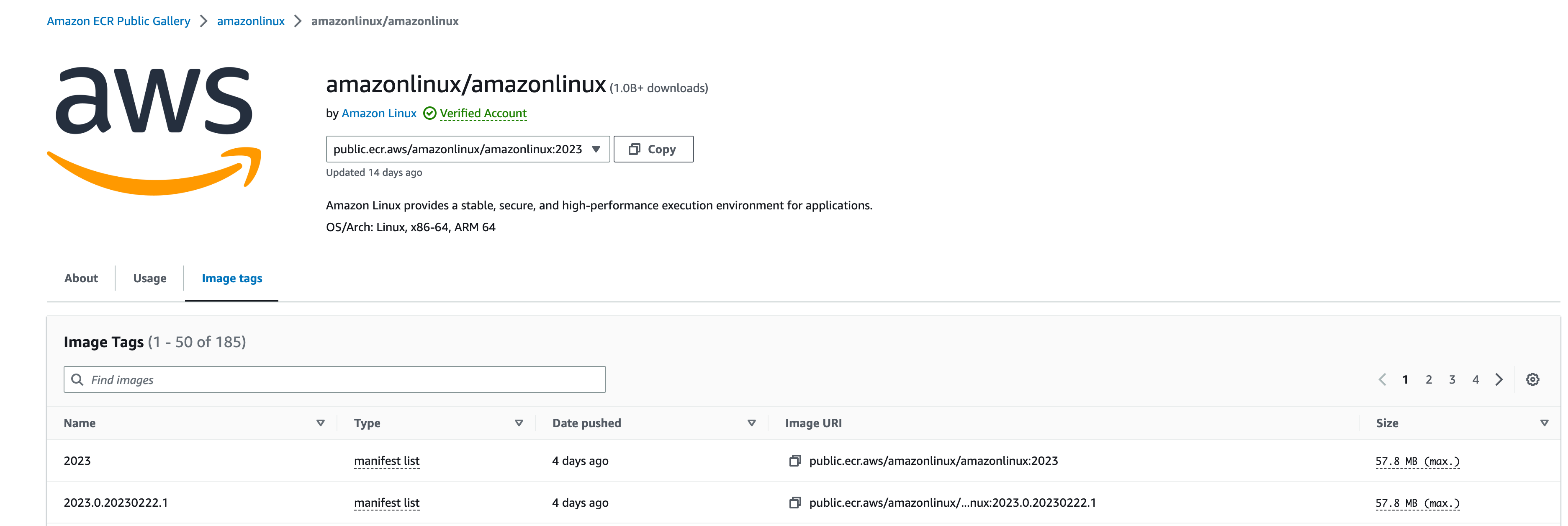Viewport: 1568px width, 526px height.
Task: Go to the previous page arrow
Action: (1382, 379)
